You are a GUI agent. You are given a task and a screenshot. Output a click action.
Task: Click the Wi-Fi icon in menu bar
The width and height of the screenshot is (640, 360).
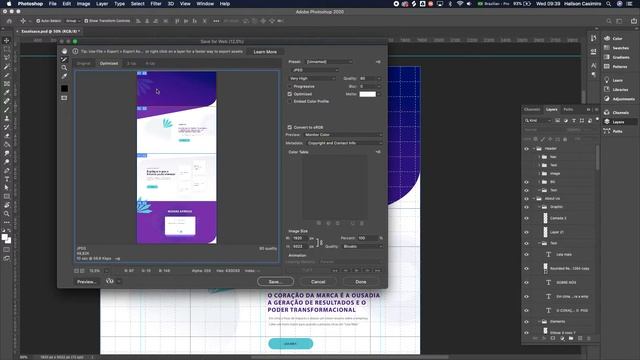pyautogui.click(x=460, y=4)
